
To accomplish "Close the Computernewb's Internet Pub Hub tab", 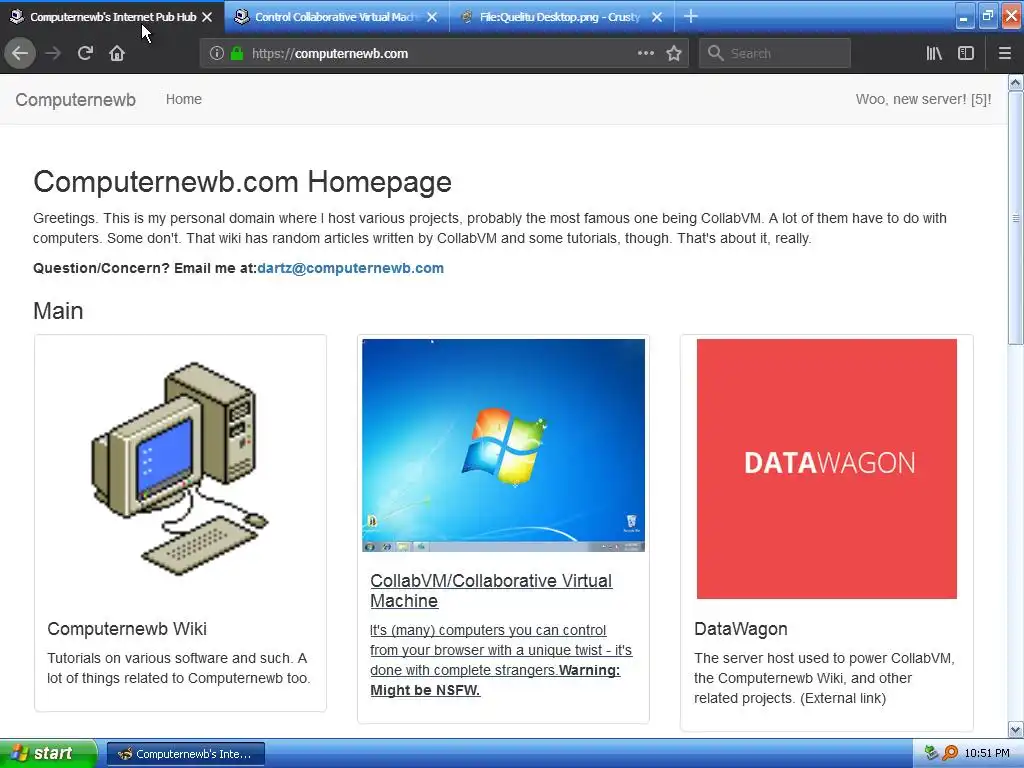I will pyautogui.click(x=207, y=17).
